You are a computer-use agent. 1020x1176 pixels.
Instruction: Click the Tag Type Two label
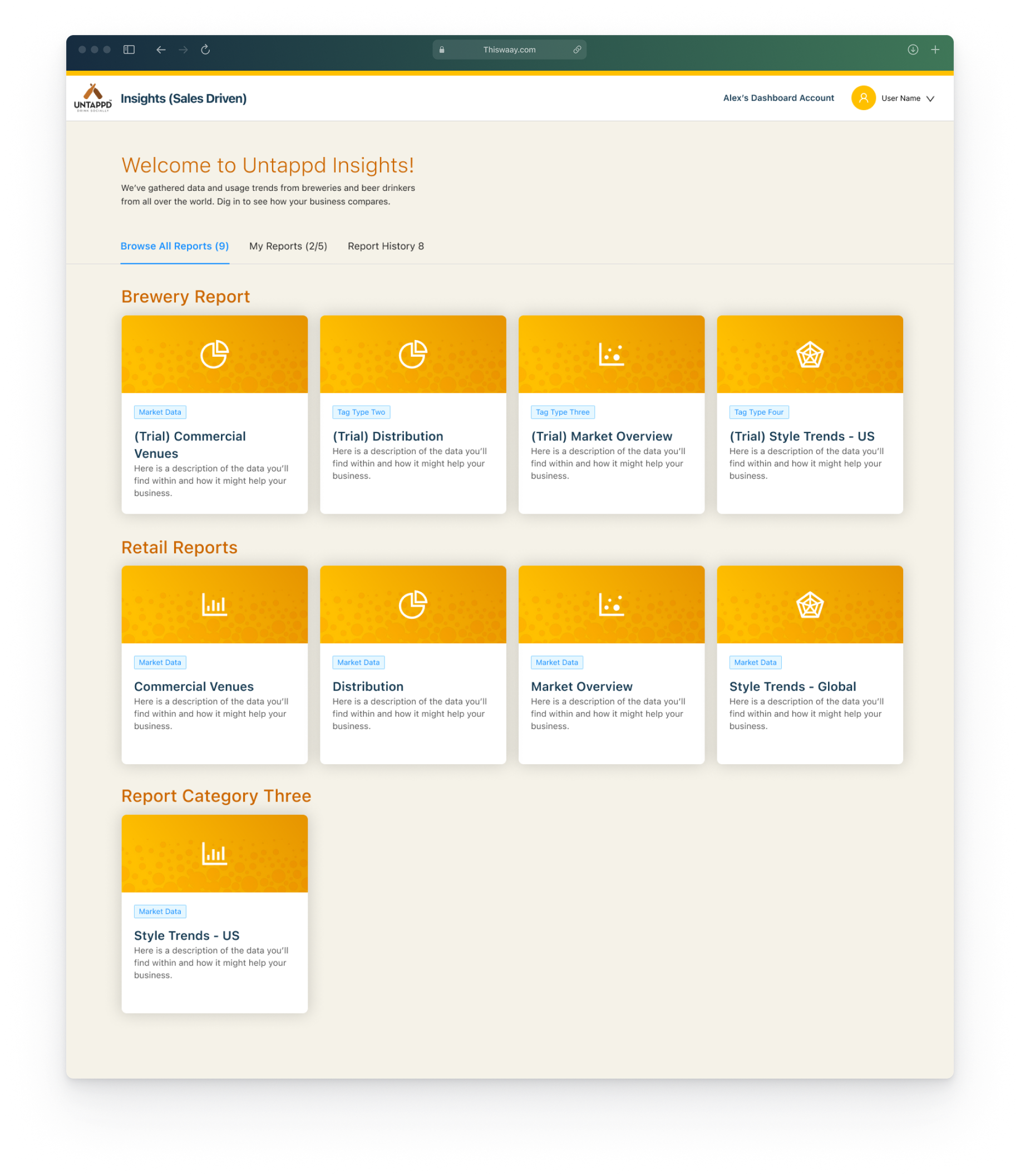click(x=361, y=412)
